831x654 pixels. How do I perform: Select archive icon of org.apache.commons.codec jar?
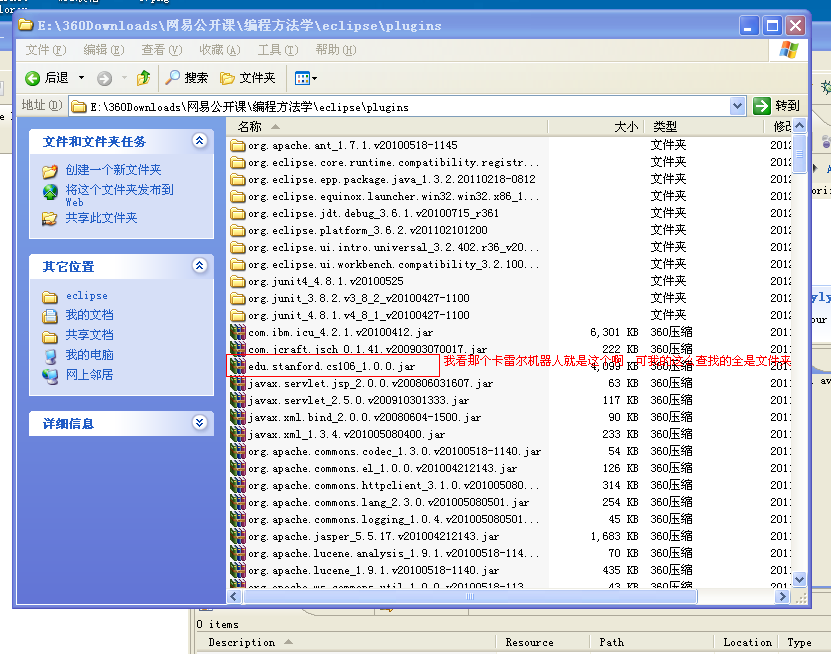(238, 451)
